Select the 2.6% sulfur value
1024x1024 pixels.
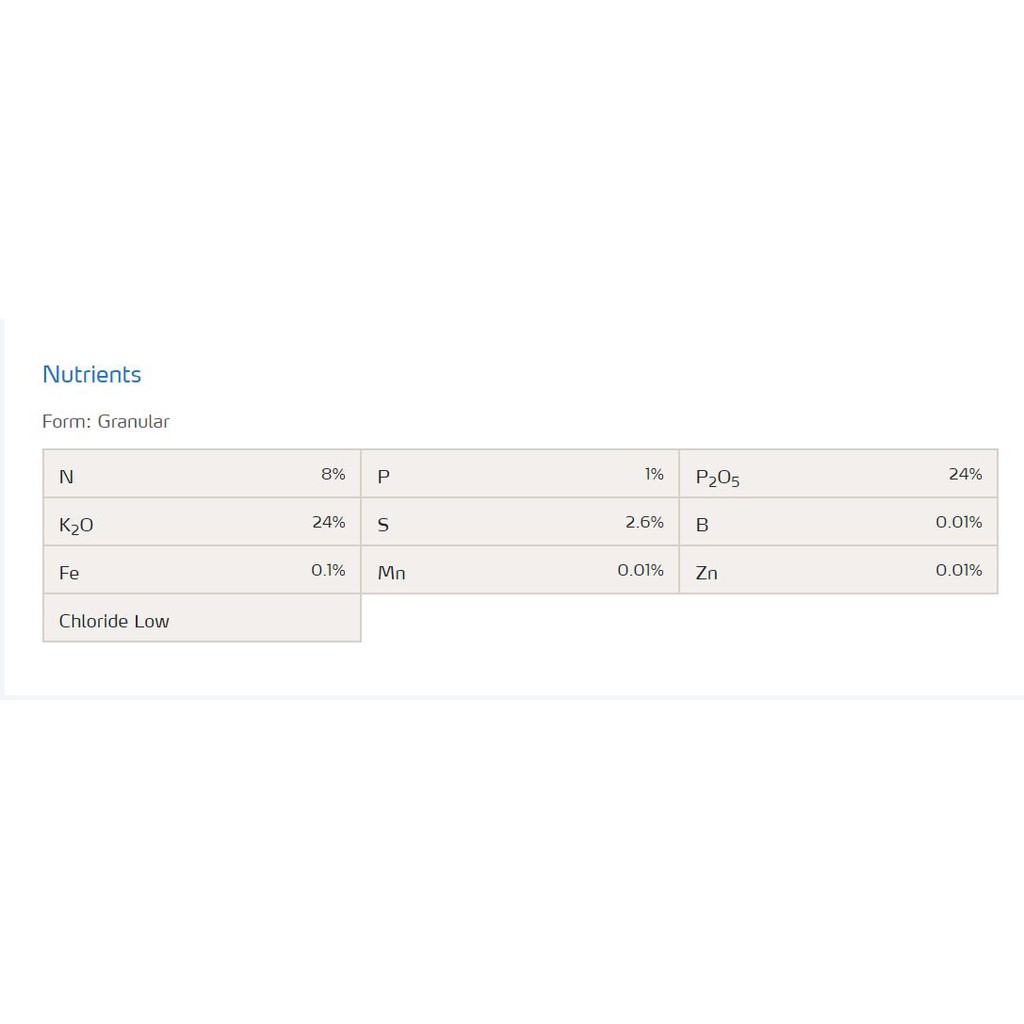[644, 522]
